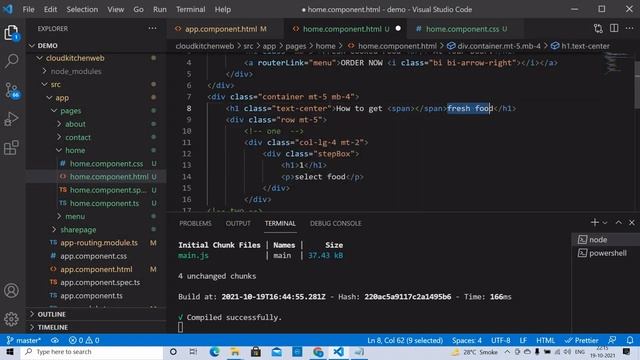Select the powershell terminal instance
Image resolution: width=640 pixels, height=360 pixels.
tap(605, 253)
